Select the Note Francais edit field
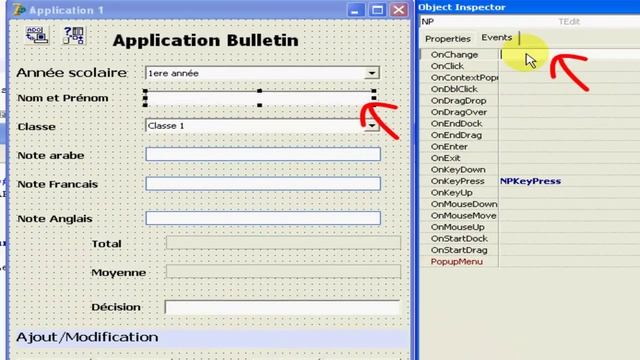 [x=263, y=184]
